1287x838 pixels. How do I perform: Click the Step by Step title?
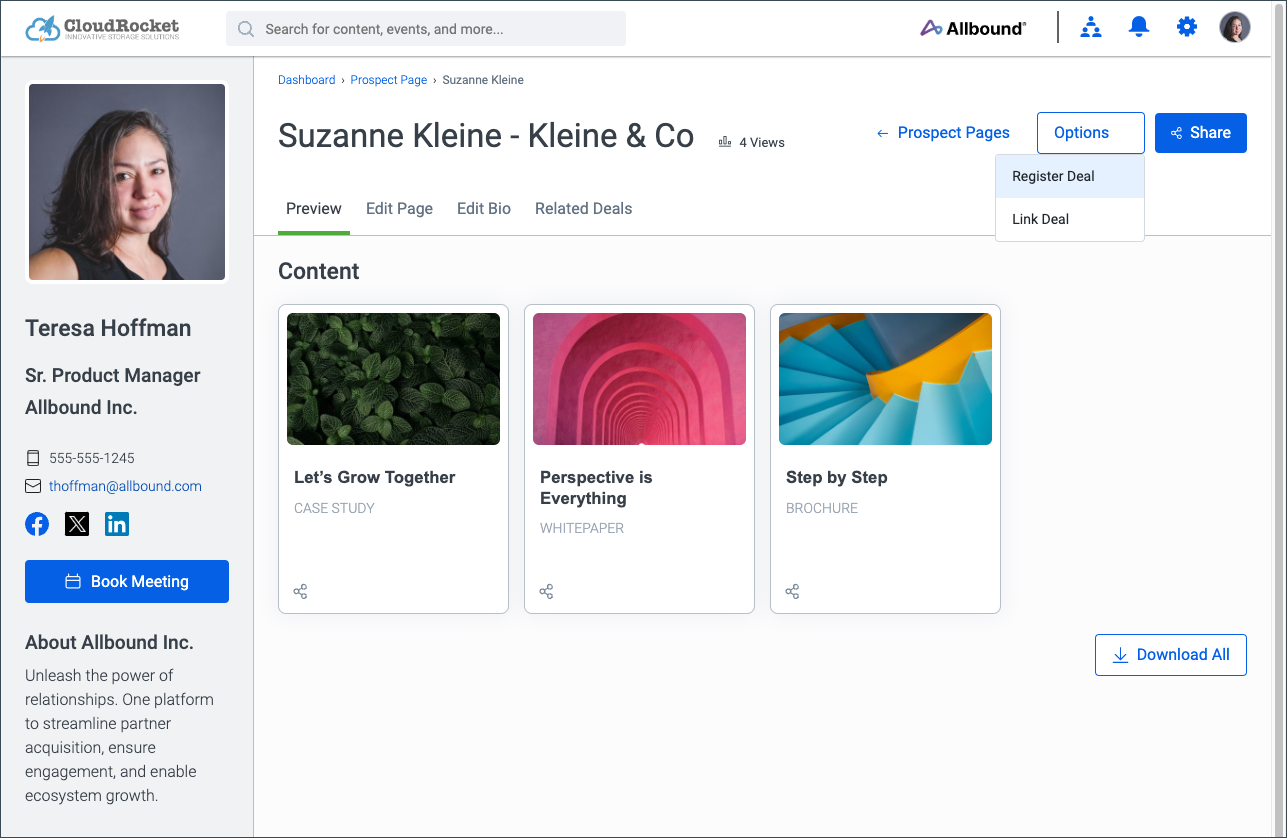coord(837,478)
